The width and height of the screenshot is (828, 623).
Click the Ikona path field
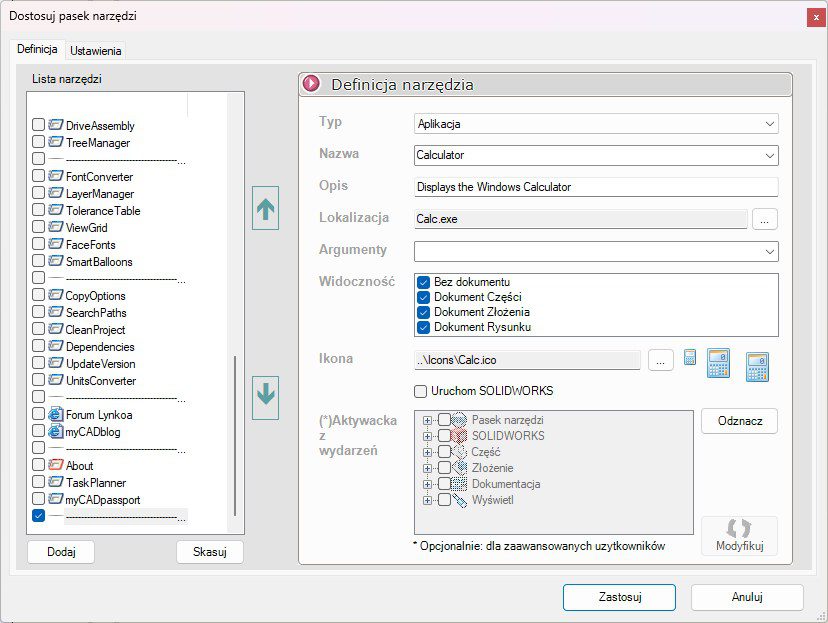528,360
